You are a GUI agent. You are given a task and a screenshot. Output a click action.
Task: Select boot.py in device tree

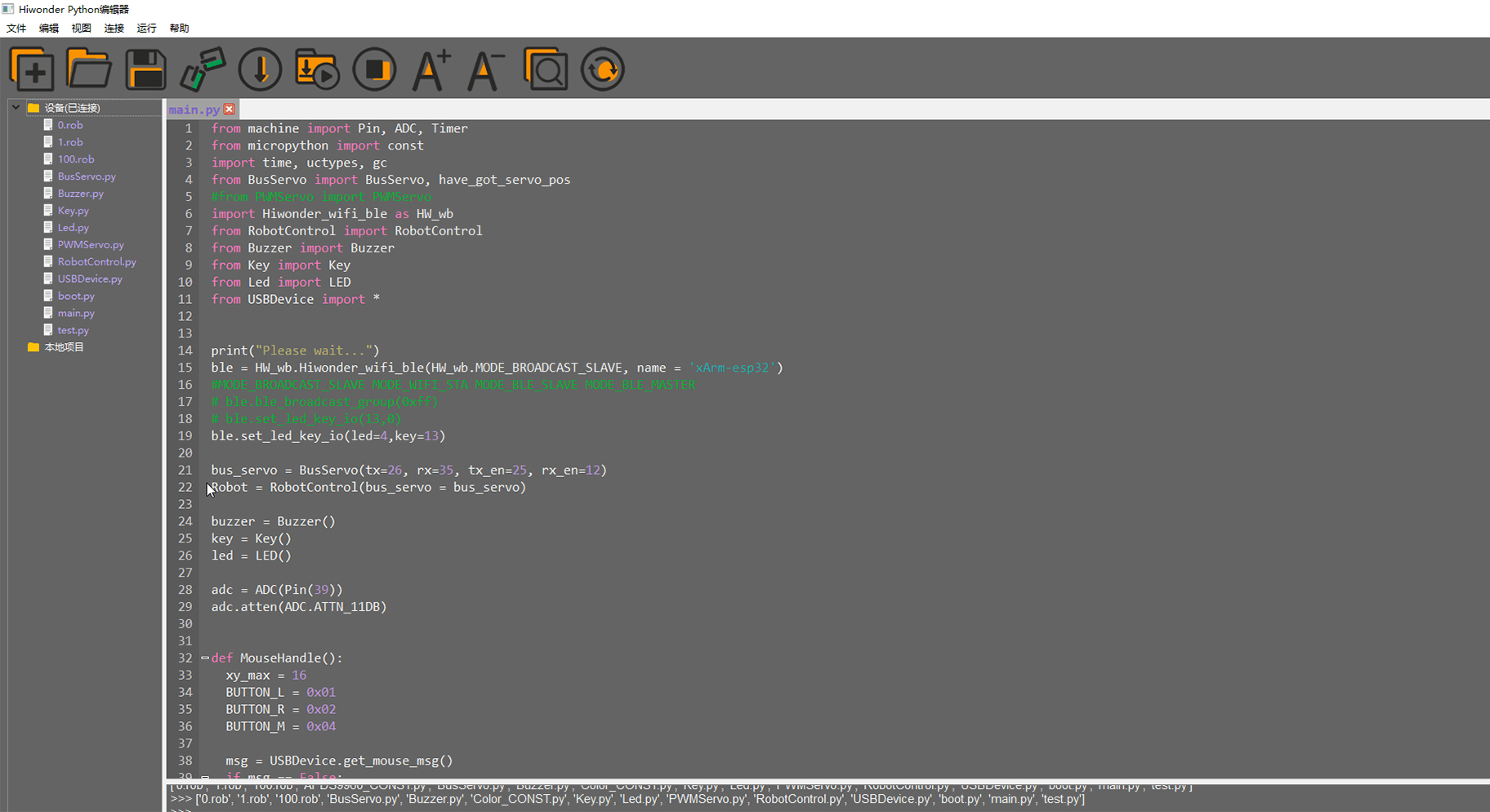point(76,297)
